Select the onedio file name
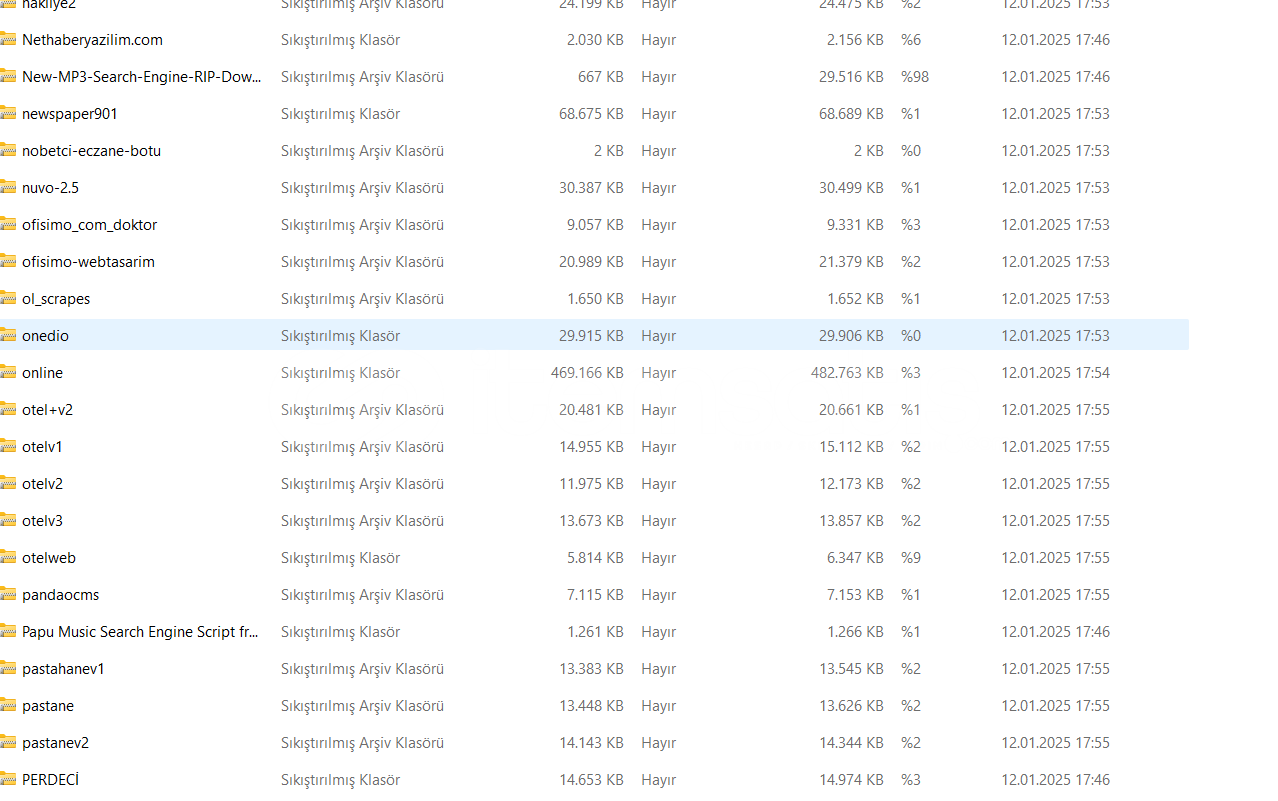This screenshot has width=1278, height=801. (45, 336)
